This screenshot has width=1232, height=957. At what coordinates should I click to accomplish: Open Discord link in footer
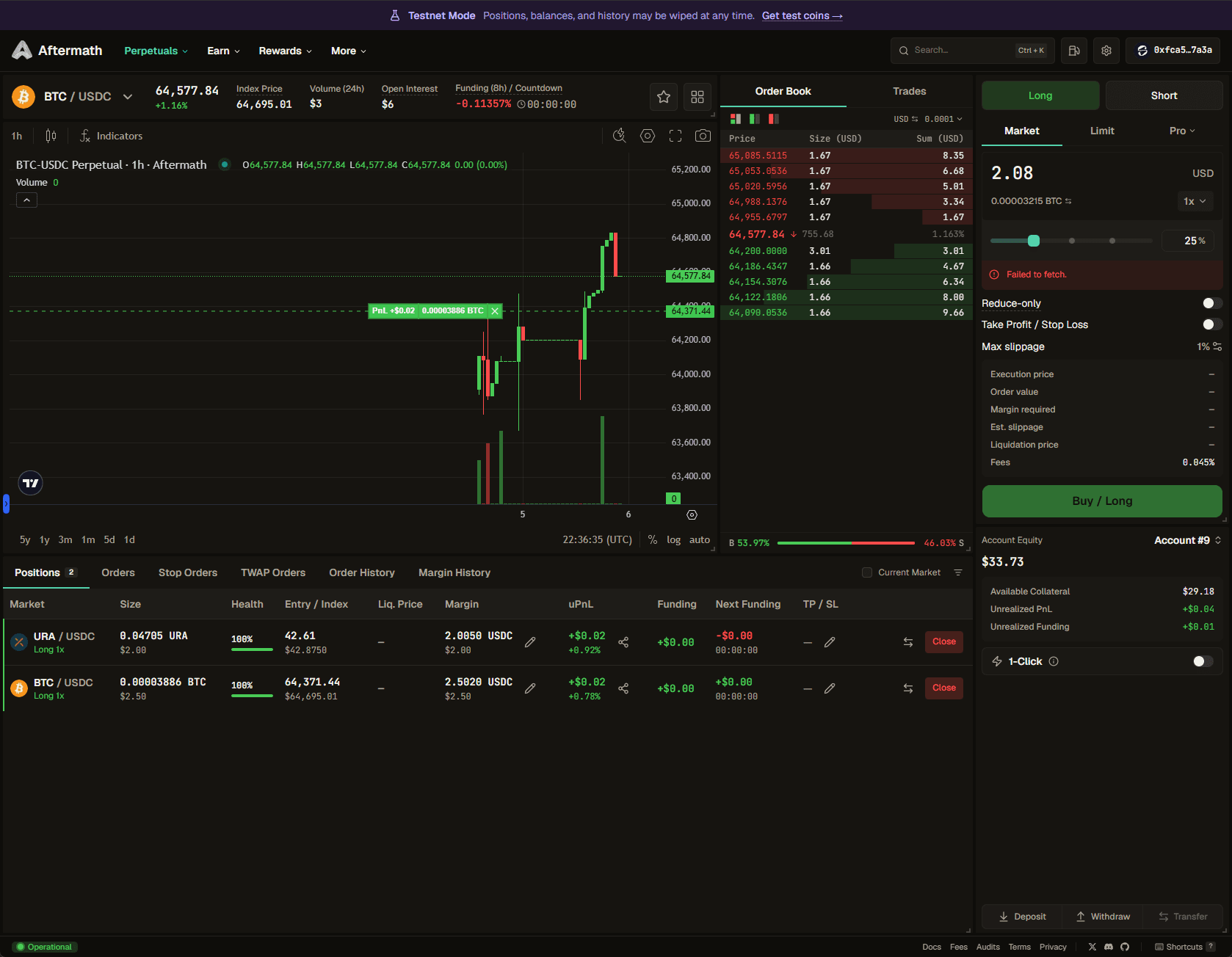[1109, 947]
